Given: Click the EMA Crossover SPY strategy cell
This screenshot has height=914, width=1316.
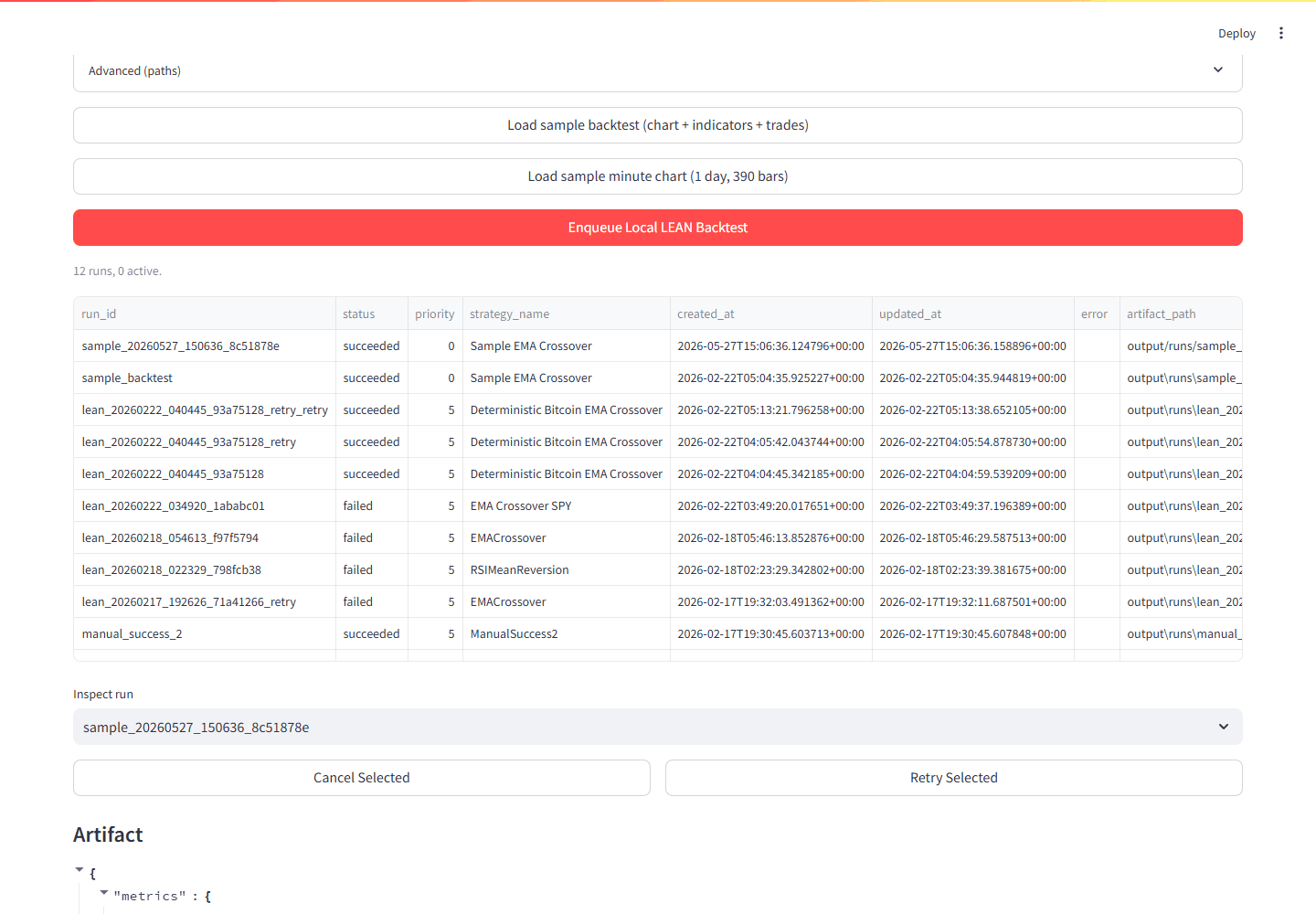Looking at the screenshot, I should [567, 505].
